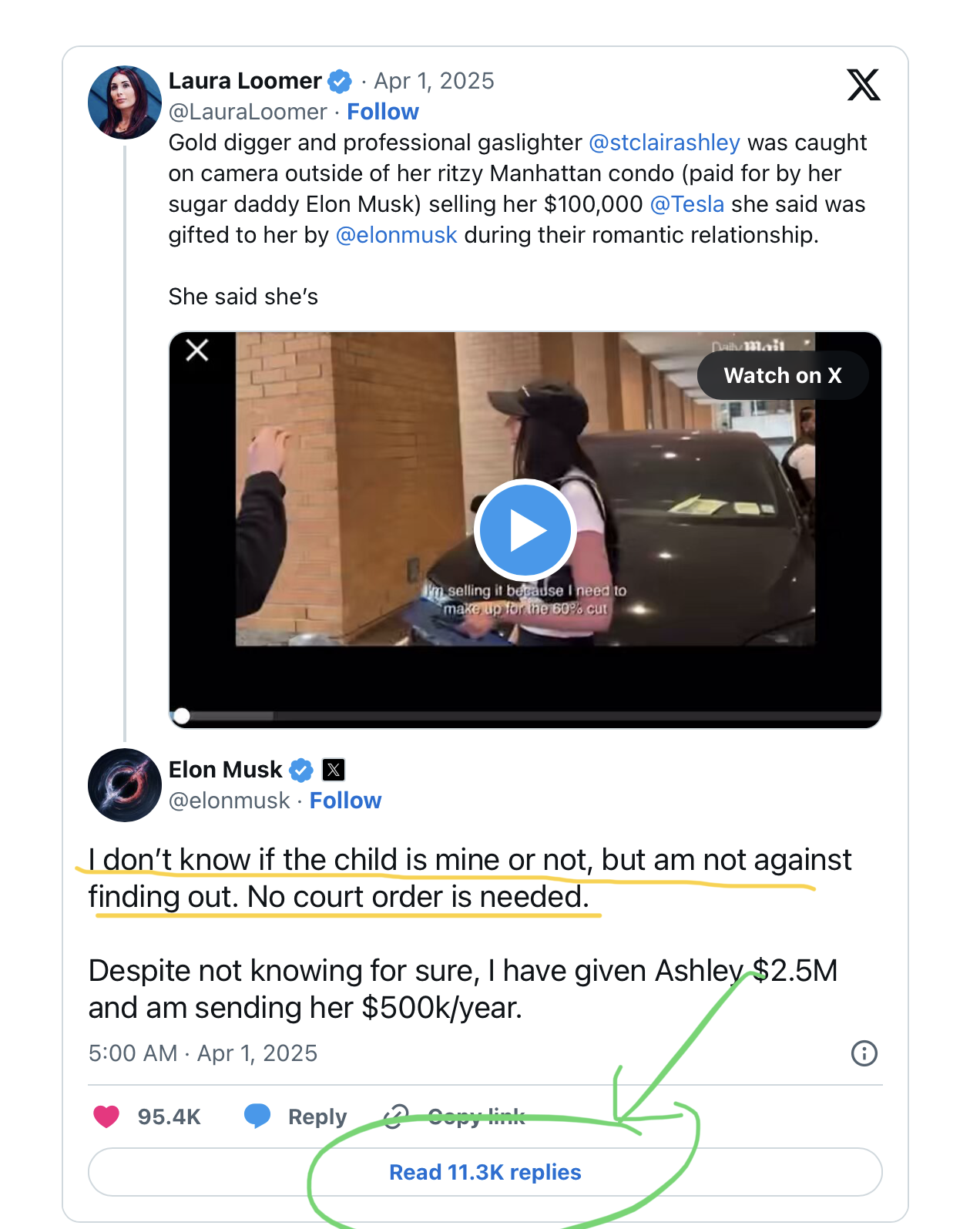Click the X logo in top right corner
Image resolution: width=980 pixels, height=1229 pixels.
pos(863,85)
